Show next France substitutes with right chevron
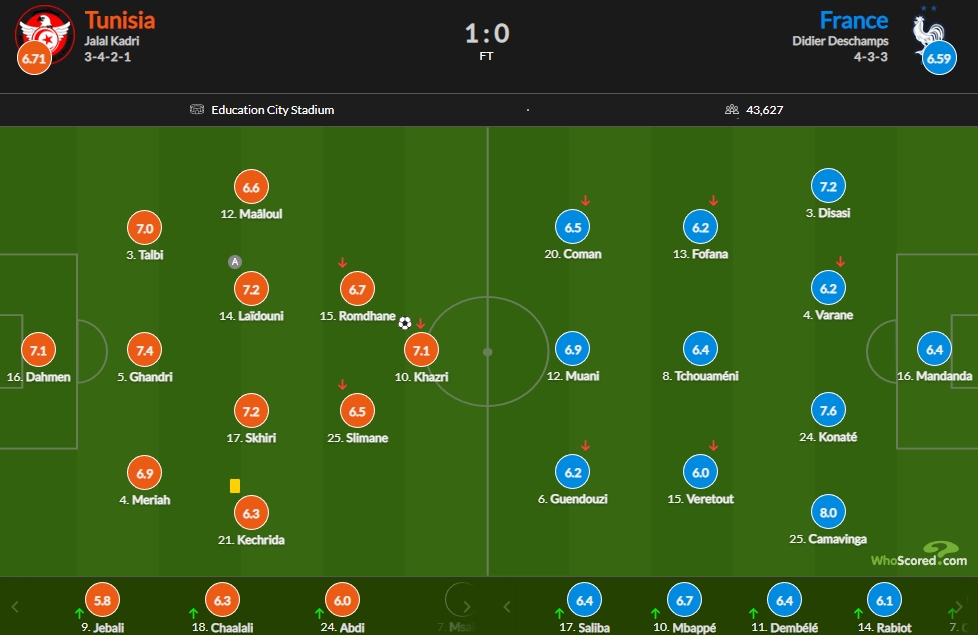 [x=957, y=606]
